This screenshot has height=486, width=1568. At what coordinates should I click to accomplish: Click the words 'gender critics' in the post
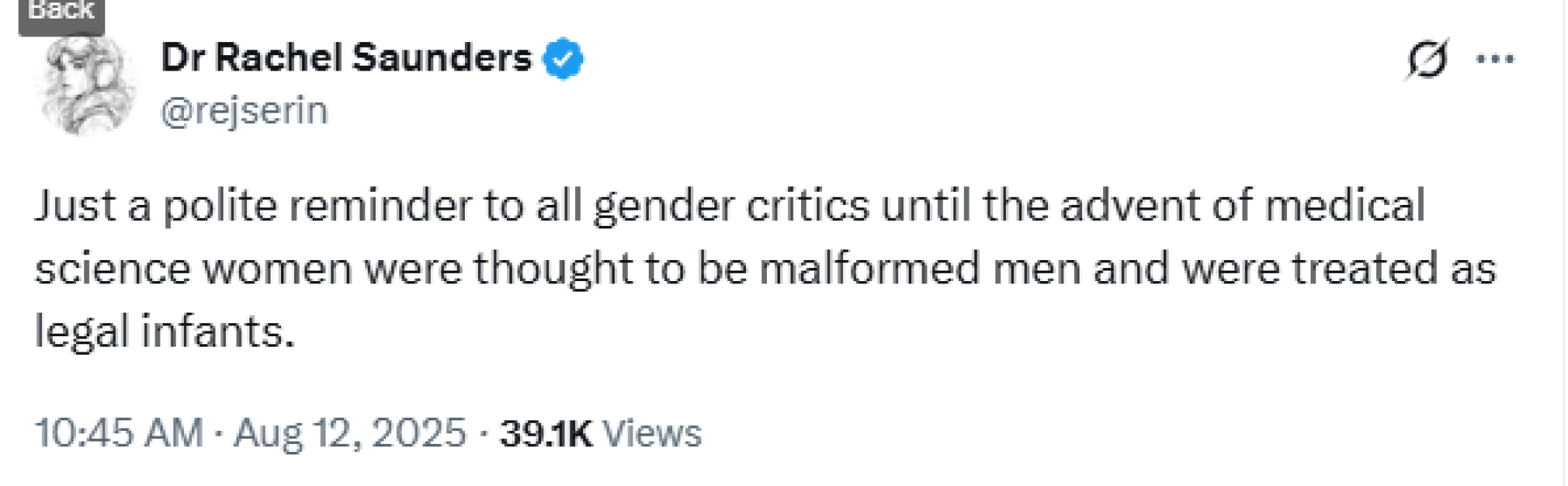tap(731, 206)
